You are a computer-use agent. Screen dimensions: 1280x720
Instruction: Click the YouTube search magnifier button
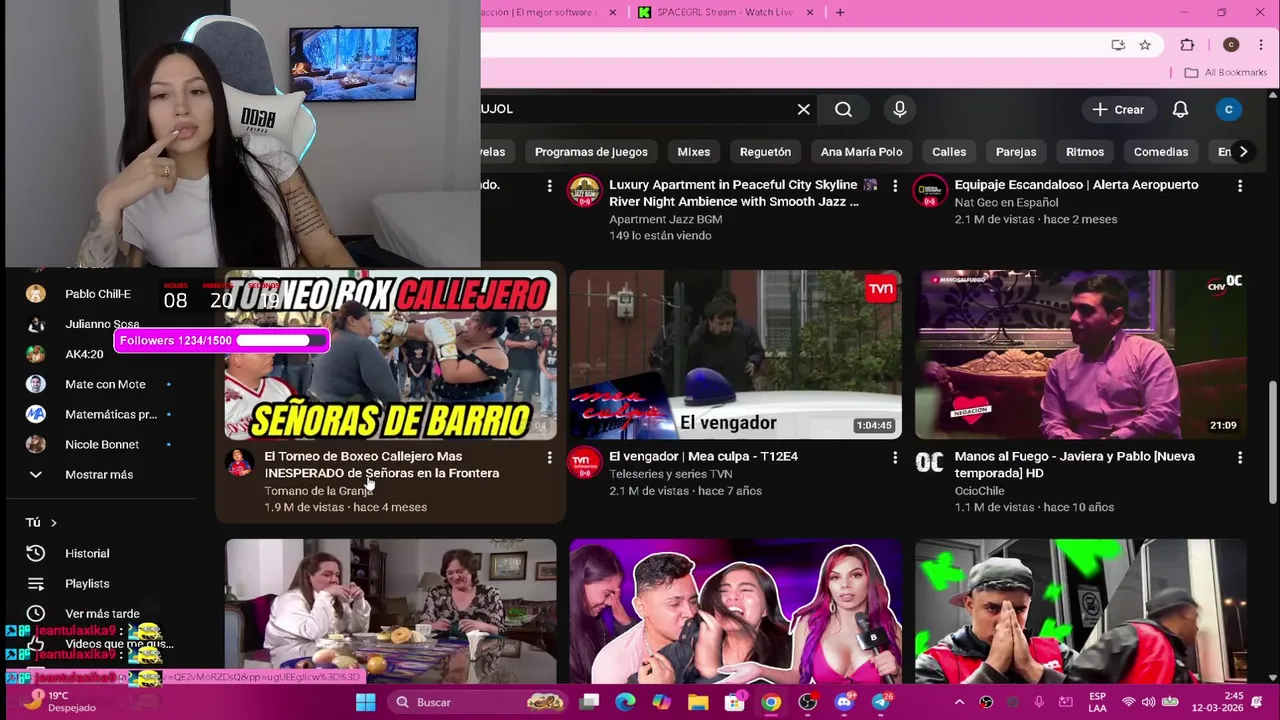coord(844,109)
